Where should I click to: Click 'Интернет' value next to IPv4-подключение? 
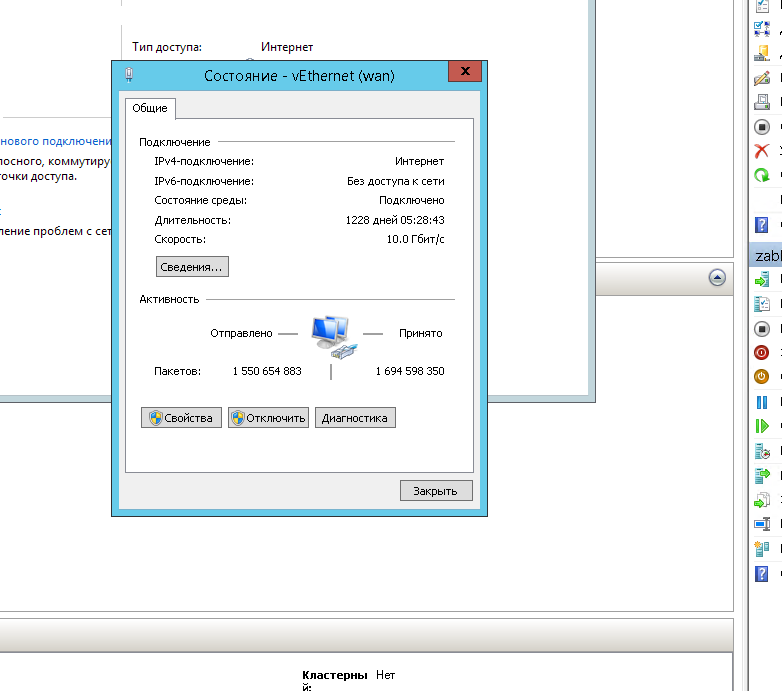(419, 161)
